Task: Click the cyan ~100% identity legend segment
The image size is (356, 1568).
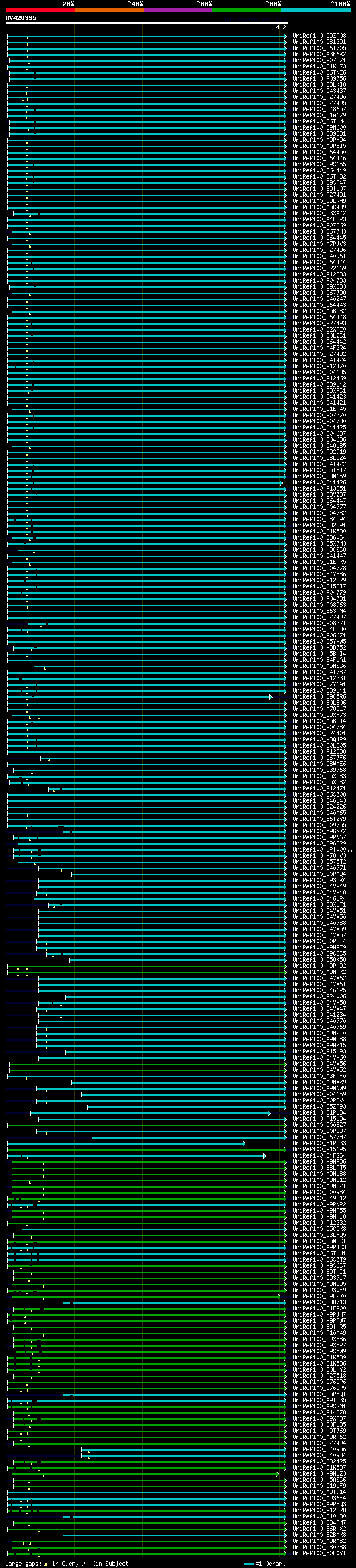Action: coord(316,11)
